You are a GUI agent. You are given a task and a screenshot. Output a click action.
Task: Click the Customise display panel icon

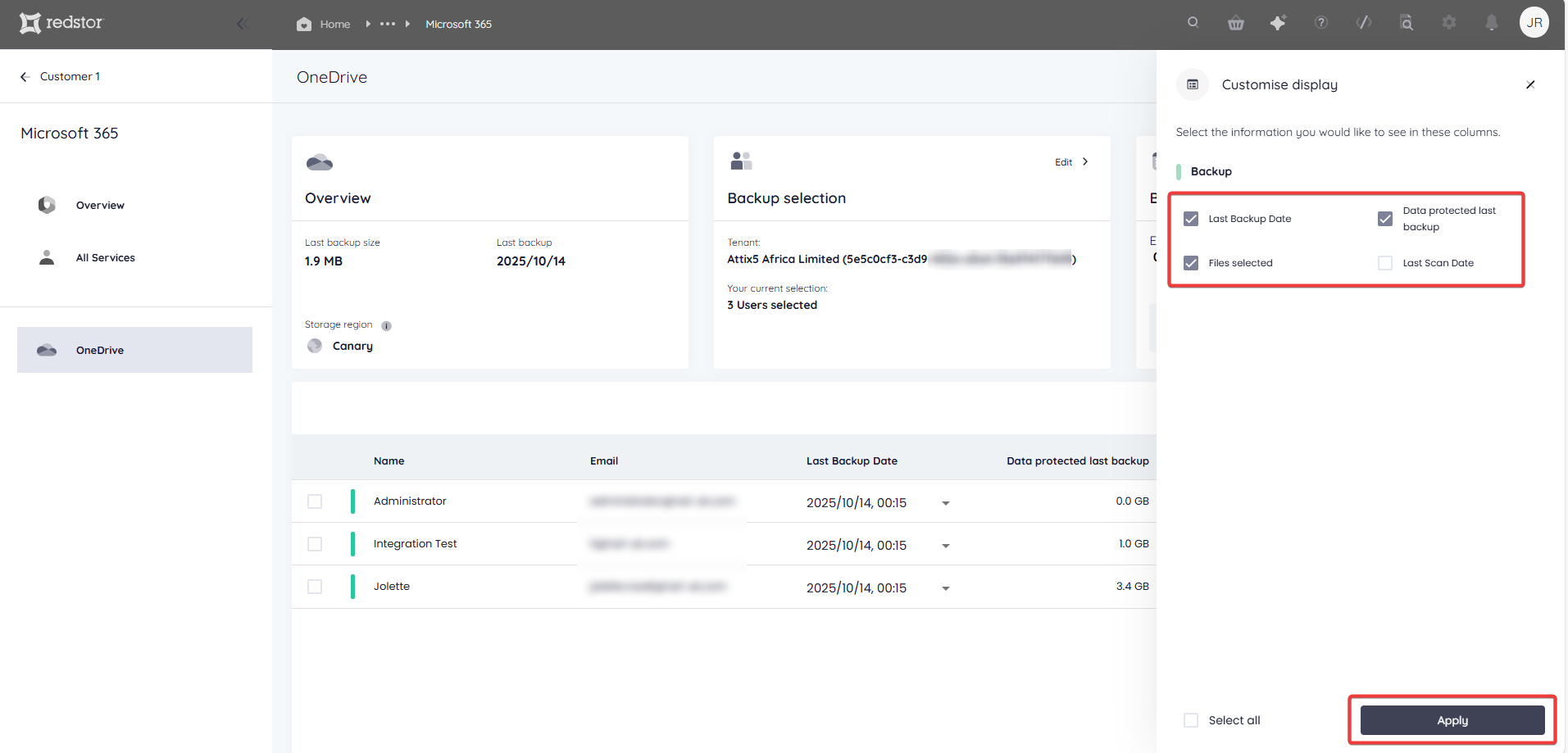[1193, 84]
